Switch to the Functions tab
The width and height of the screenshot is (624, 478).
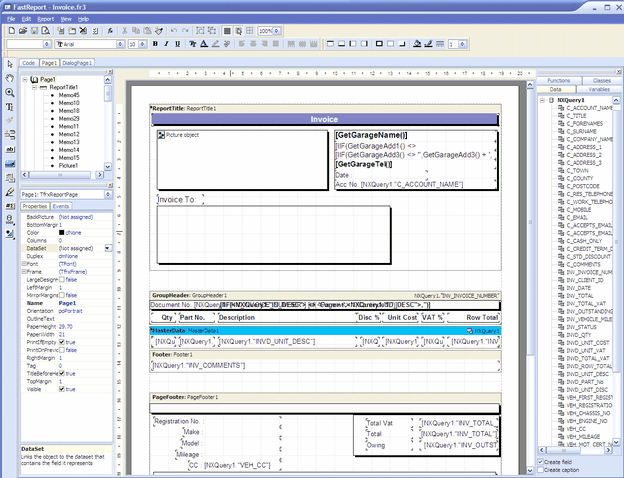click(x=558, y=80)
